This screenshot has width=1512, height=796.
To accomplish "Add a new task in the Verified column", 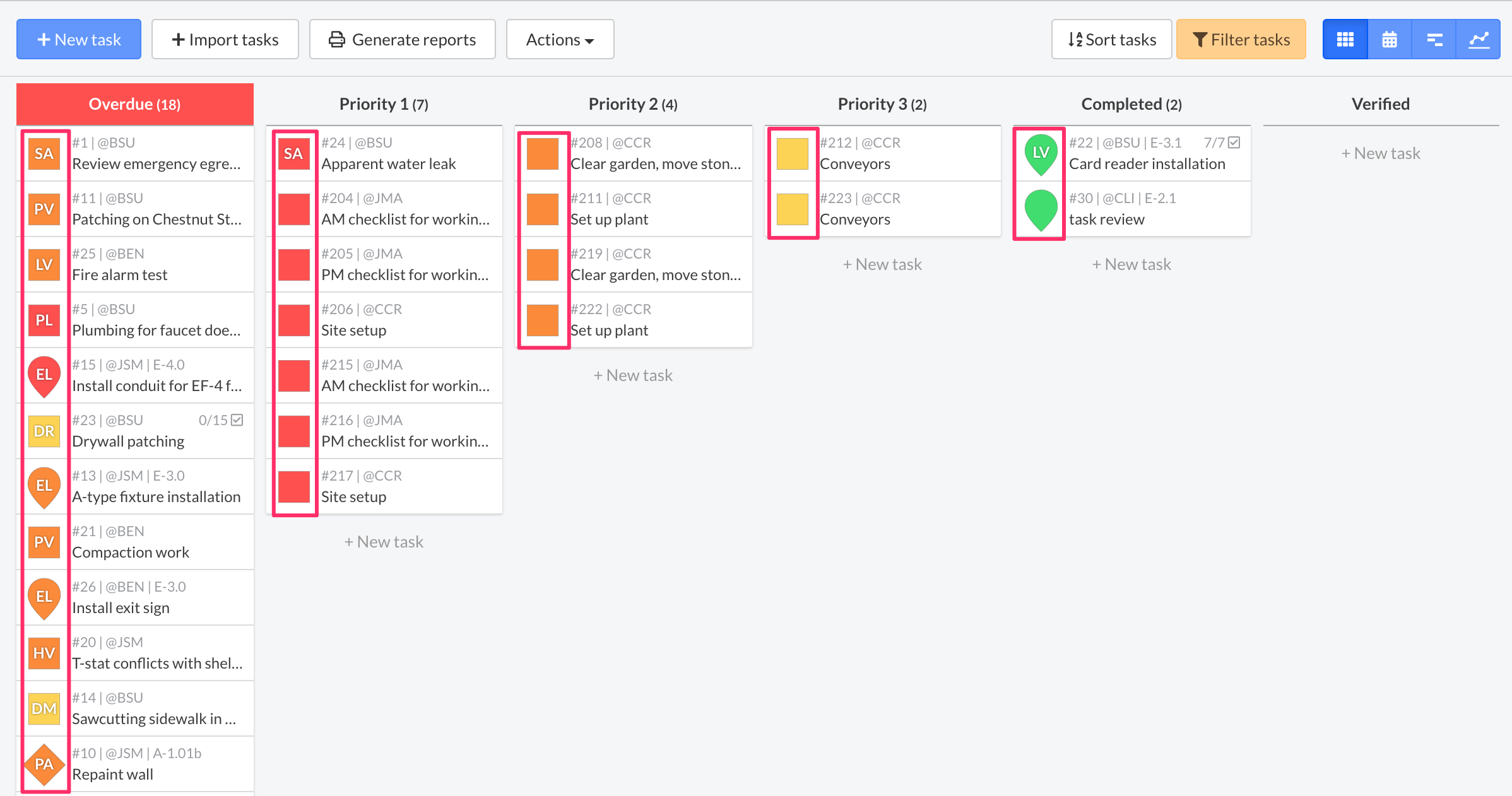I will click(x=1380, y=153).
